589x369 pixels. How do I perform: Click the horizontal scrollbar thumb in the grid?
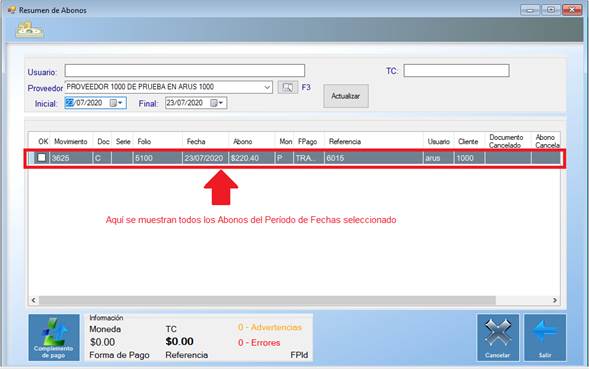coord(267,300)
